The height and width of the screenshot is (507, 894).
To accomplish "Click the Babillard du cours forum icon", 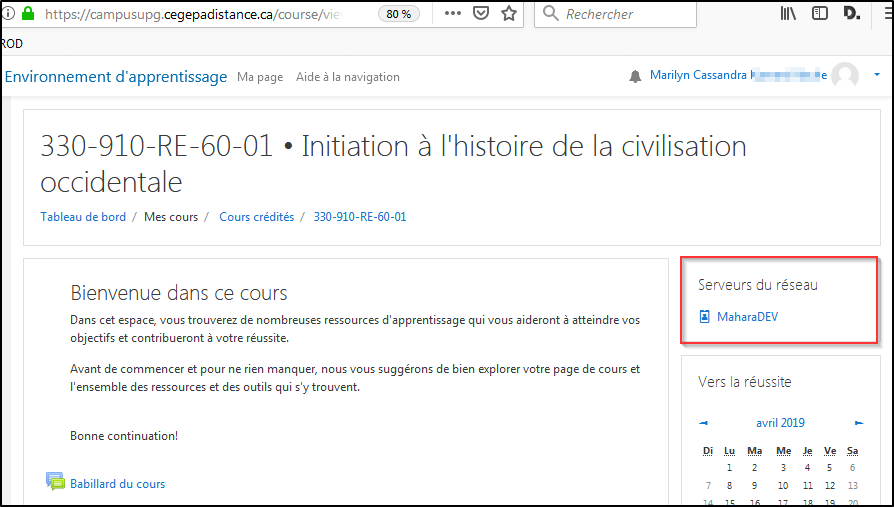I will point(55,482).
